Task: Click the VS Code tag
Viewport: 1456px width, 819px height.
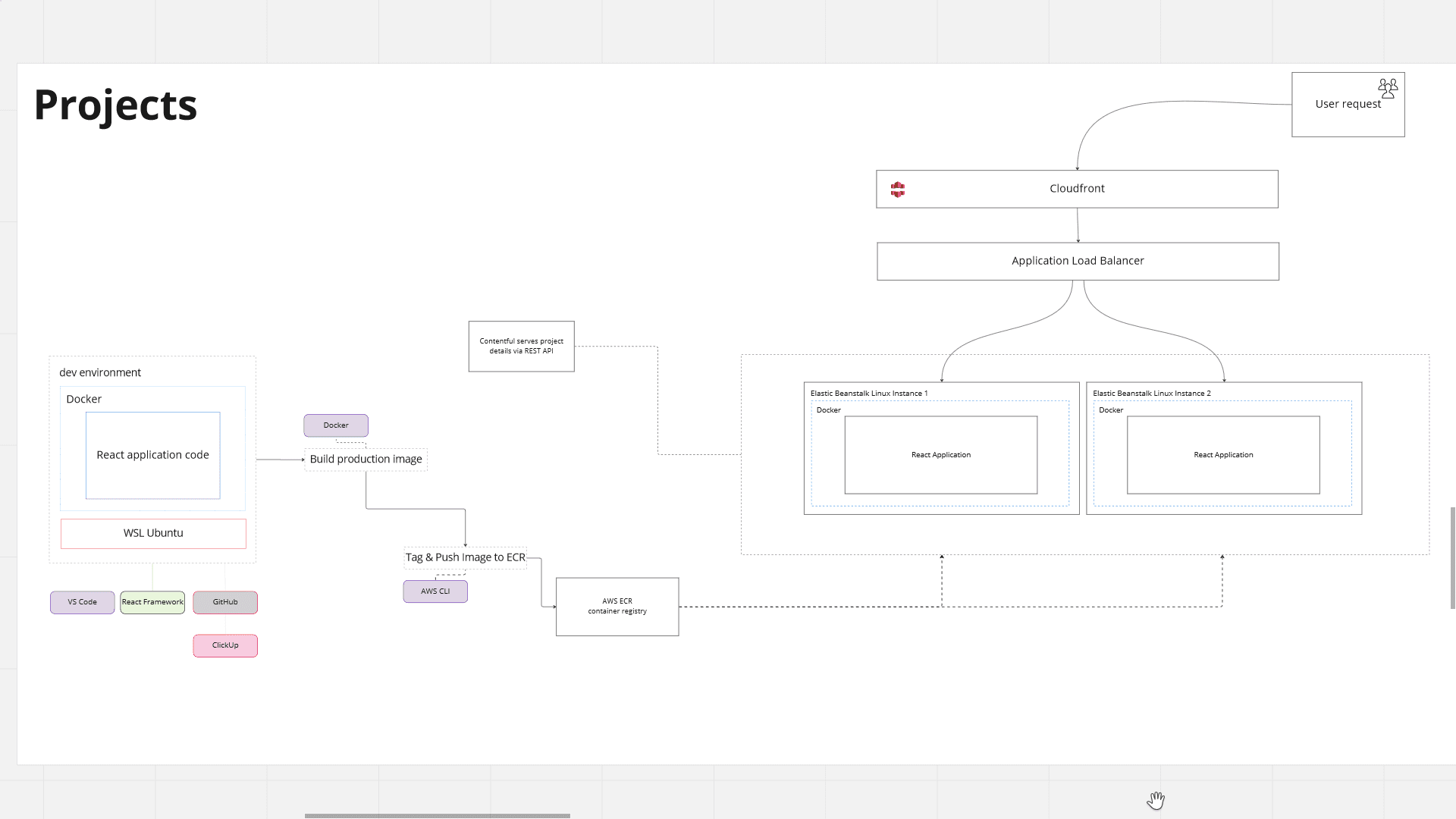Action: click(83, 602)
